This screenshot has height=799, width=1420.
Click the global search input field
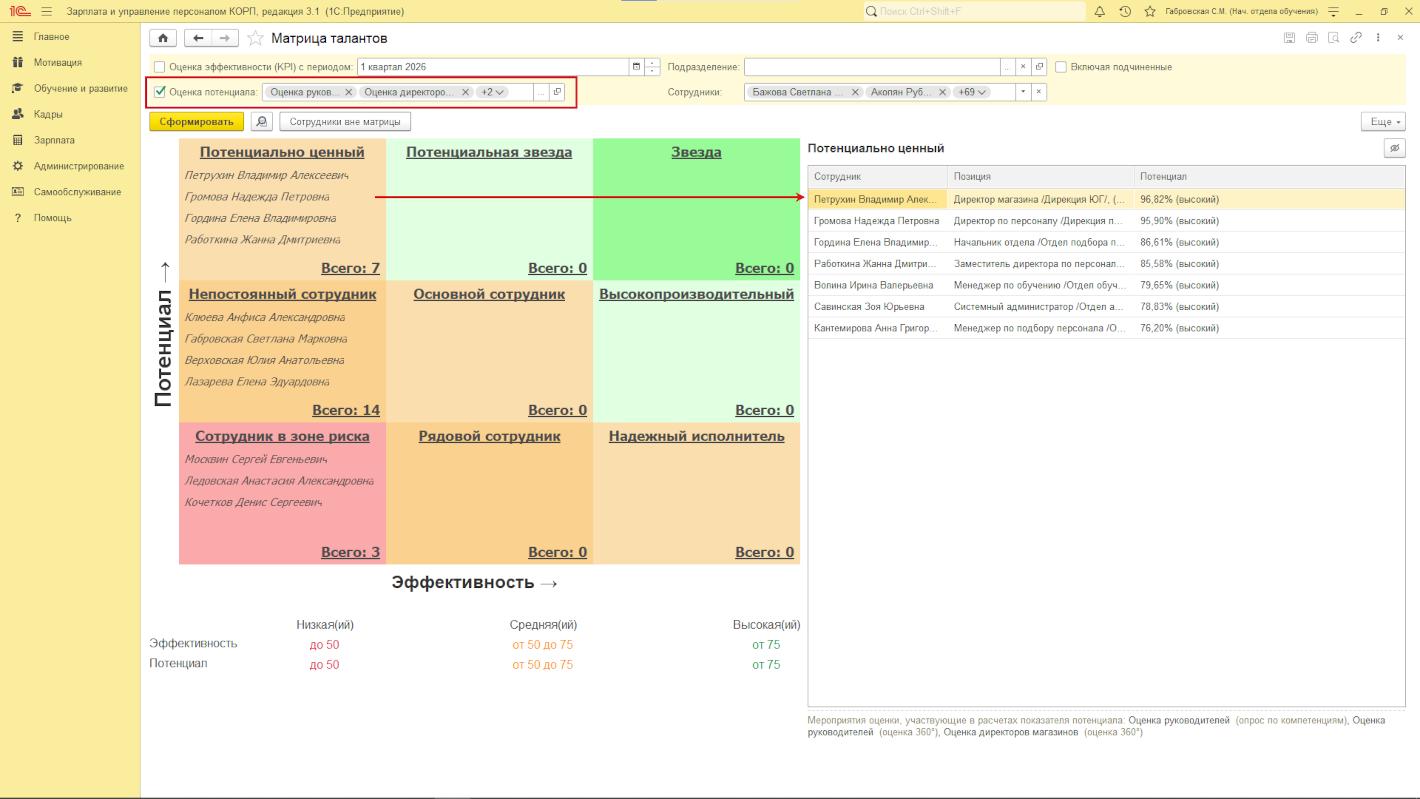pos(975,11)
